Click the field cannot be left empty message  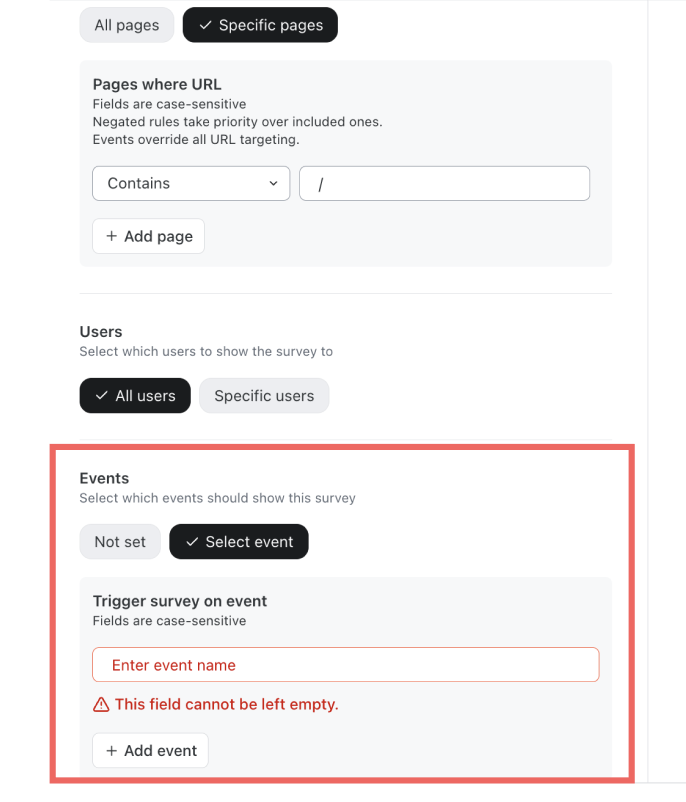[227, 704]
